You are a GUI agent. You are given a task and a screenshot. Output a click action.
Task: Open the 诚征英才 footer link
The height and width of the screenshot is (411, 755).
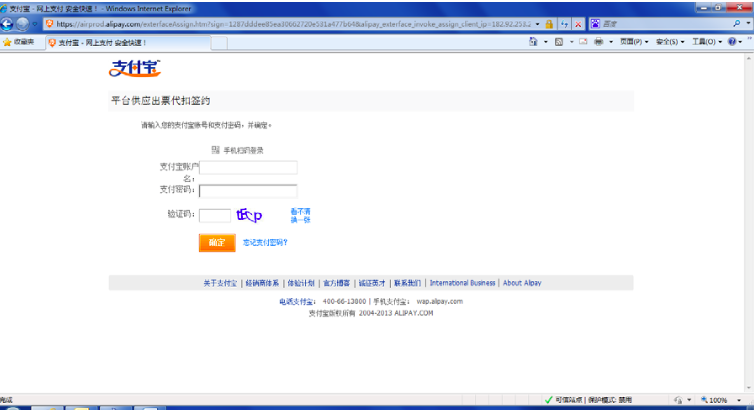(372, 283)
